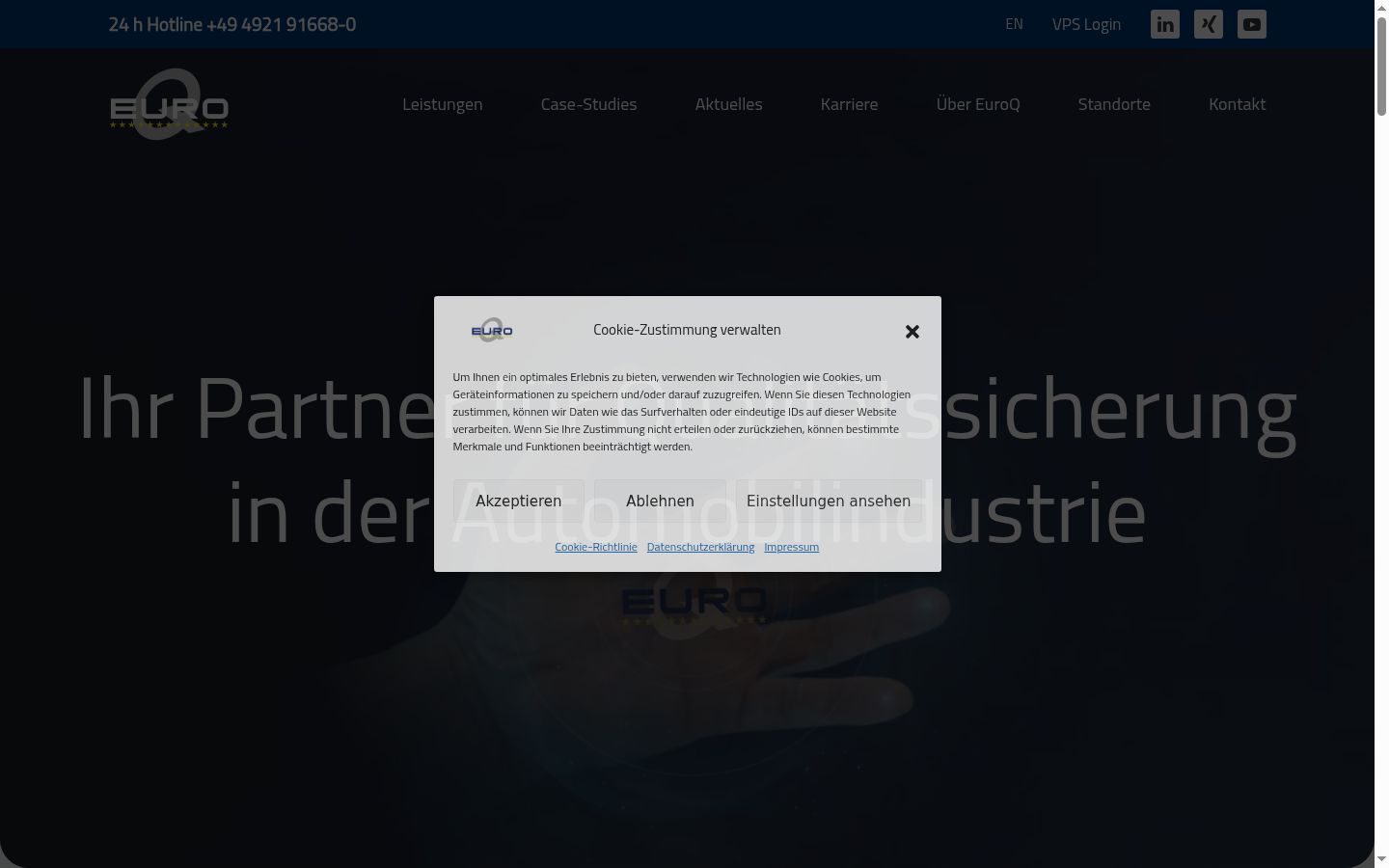Call the 24 h Hotline number

(232, 24)
